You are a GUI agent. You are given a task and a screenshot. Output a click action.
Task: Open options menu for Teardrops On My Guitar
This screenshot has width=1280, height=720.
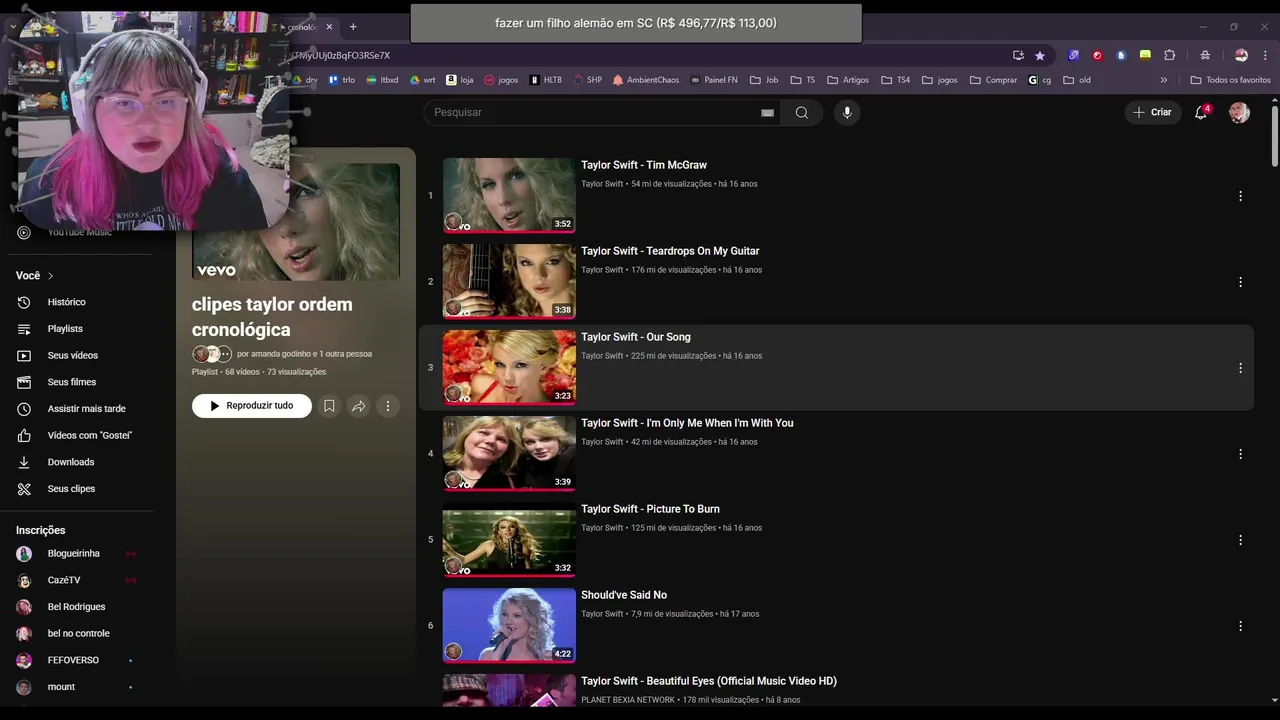tap(1240, 282)
